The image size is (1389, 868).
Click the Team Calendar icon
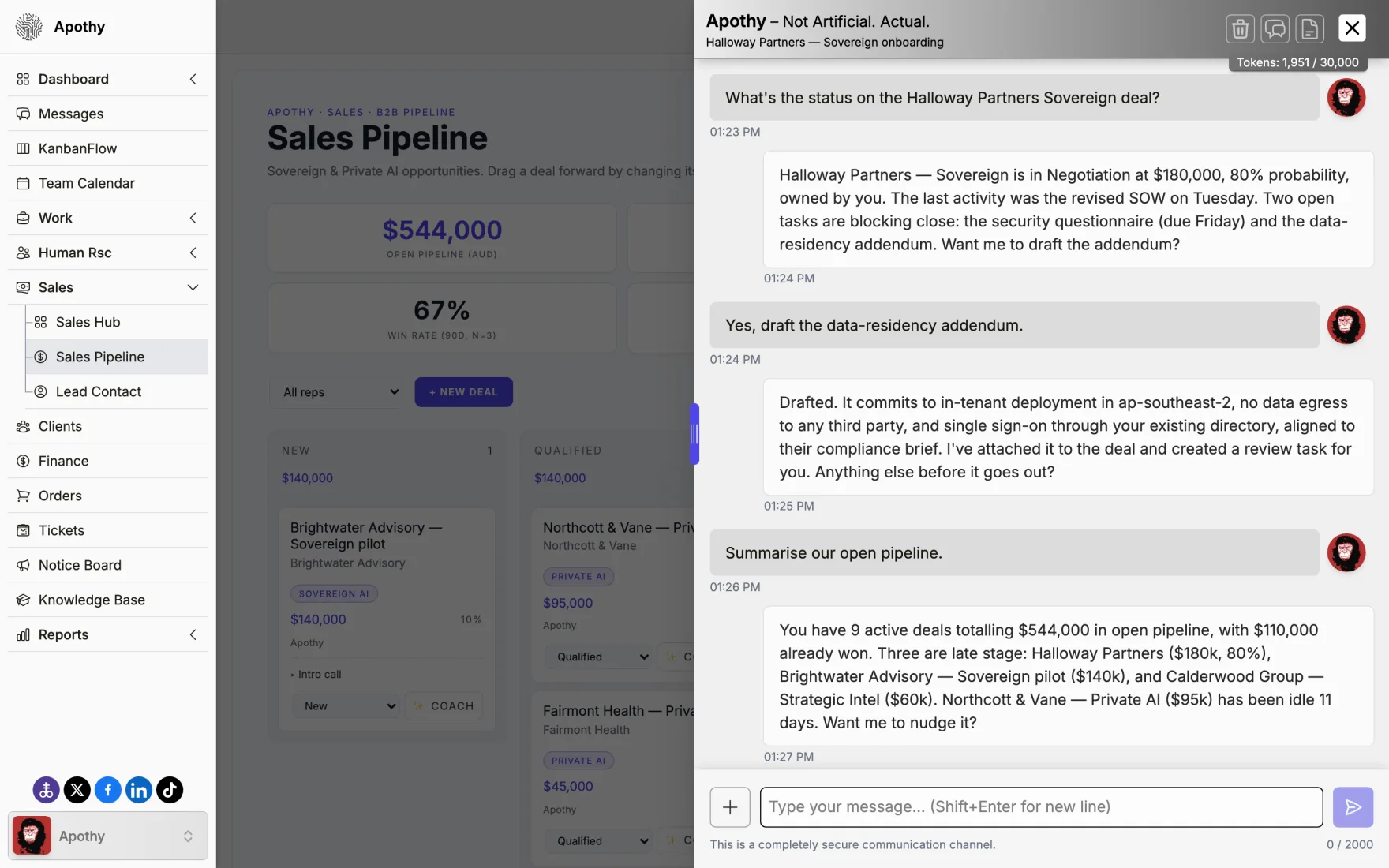(23, 183)
